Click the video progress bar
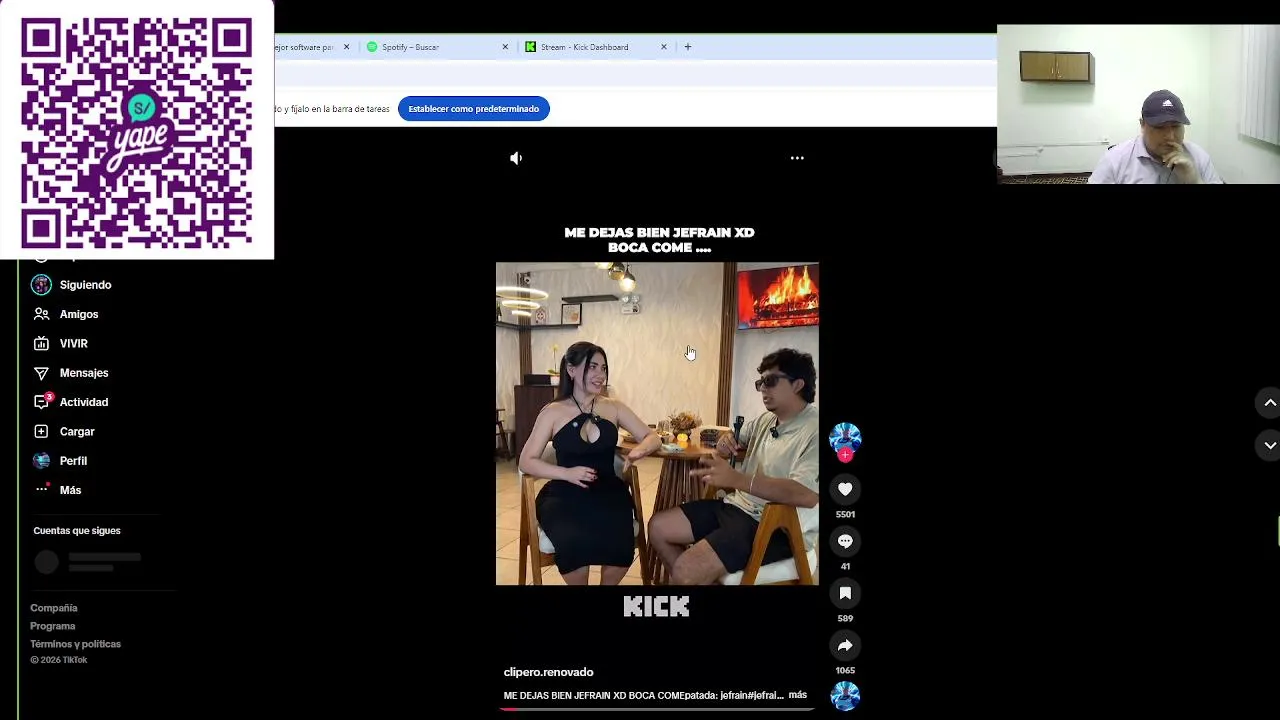Image resolution: width=1280 pixels, height=720 pixels. pos(657,709)
